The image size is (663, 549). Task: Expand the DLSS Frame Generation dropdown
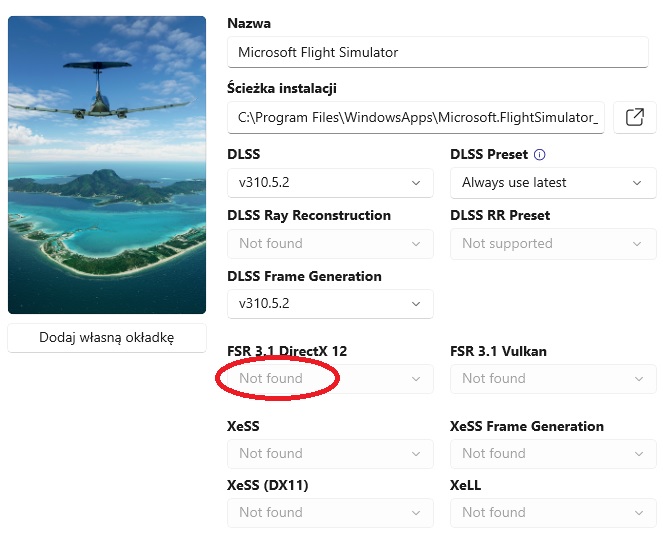coord(330,304)
